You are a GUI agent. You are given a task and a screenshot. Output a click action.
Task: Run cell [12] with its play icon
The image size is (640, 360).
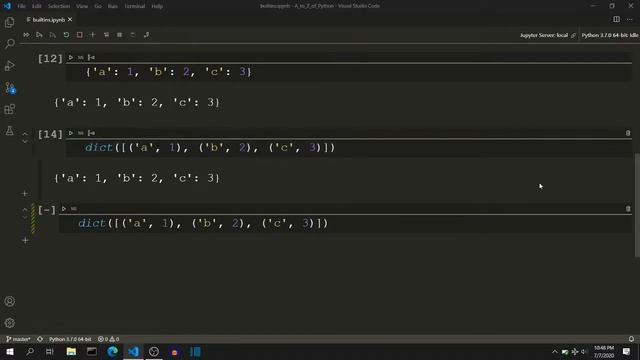pyautogui.click(x=71, y=58)
